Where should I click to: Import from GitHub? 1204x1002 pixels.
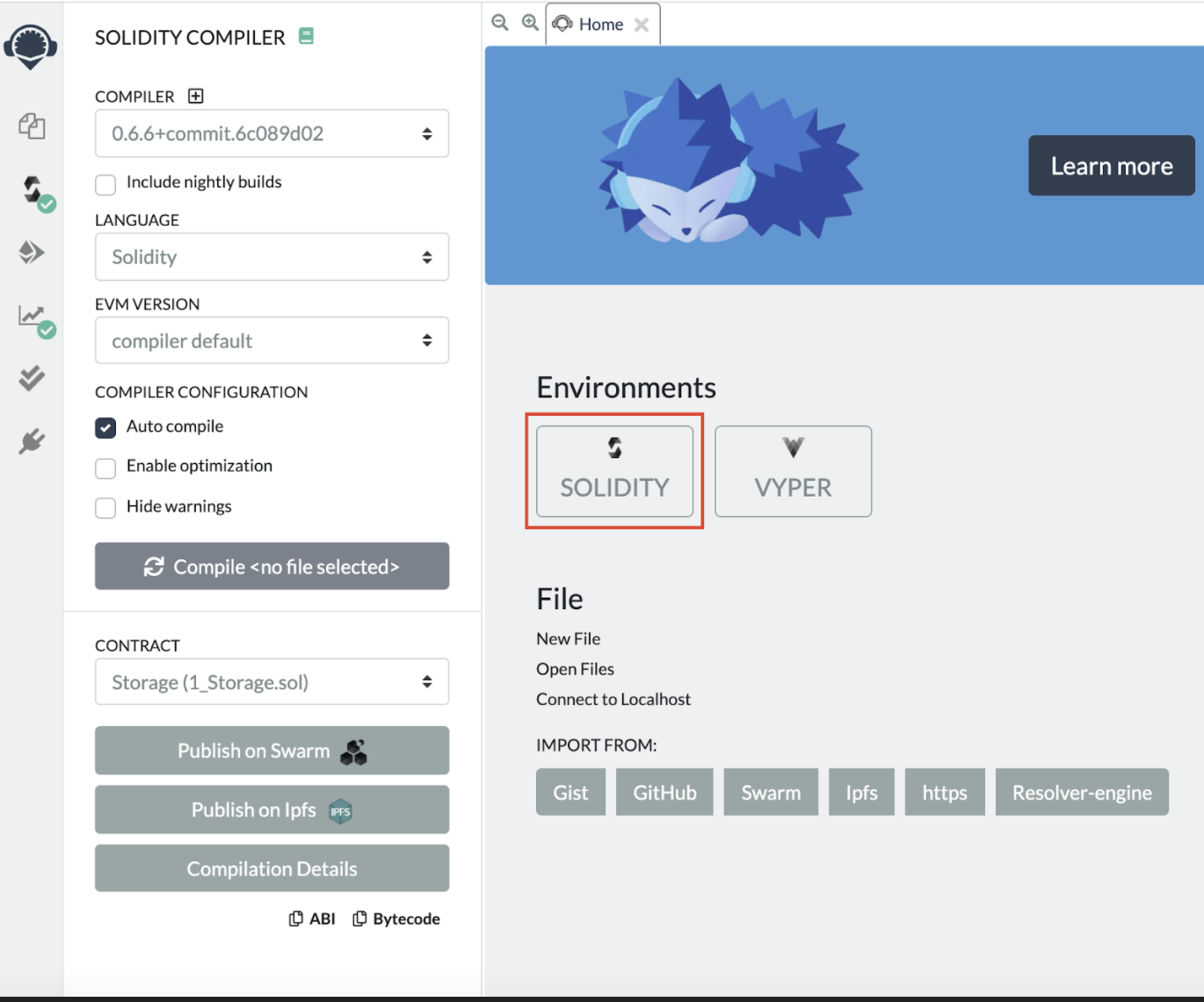click(x=664, y=792)
